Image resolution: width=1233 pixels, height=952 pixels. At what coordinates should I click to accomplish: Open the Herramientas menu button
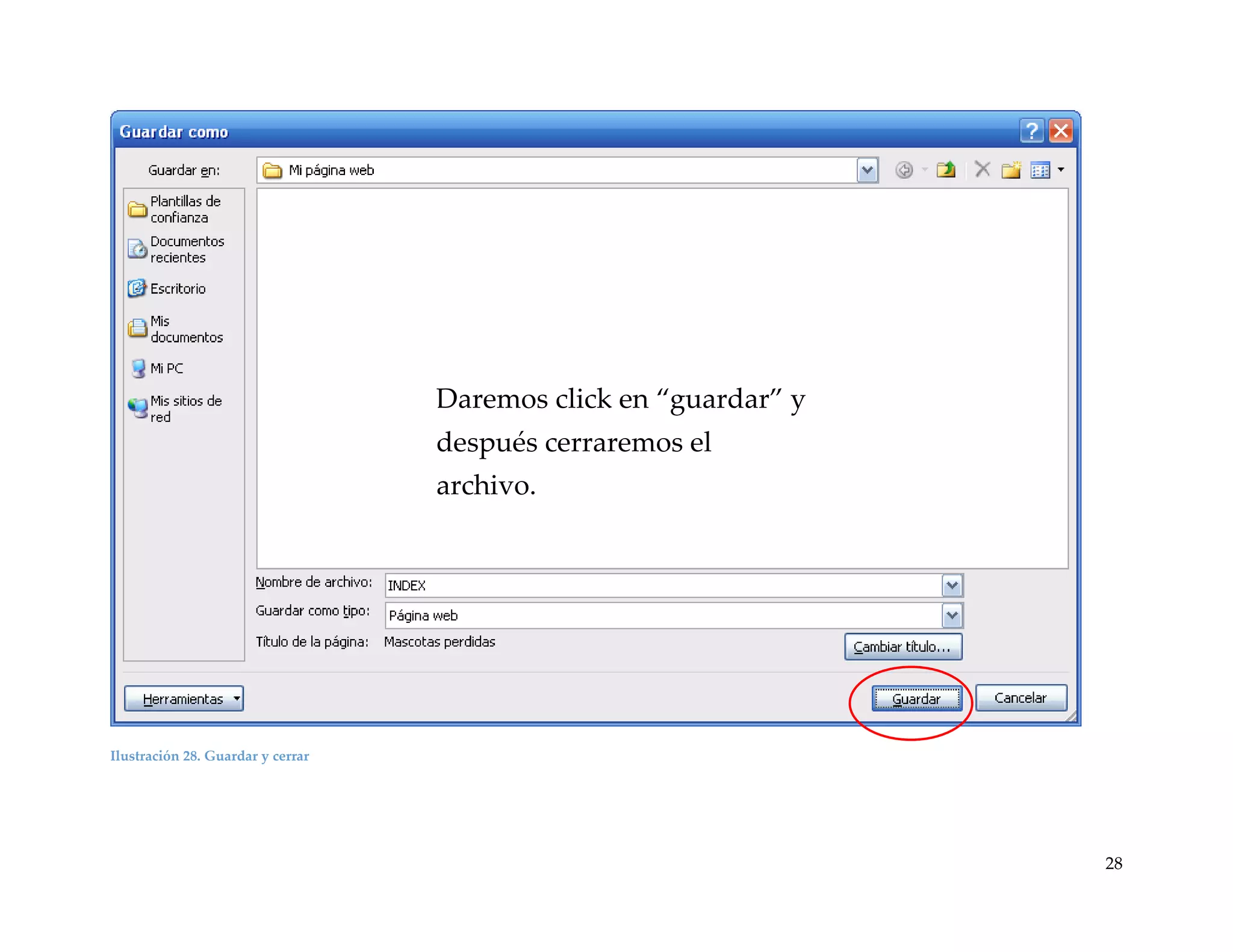184,699
